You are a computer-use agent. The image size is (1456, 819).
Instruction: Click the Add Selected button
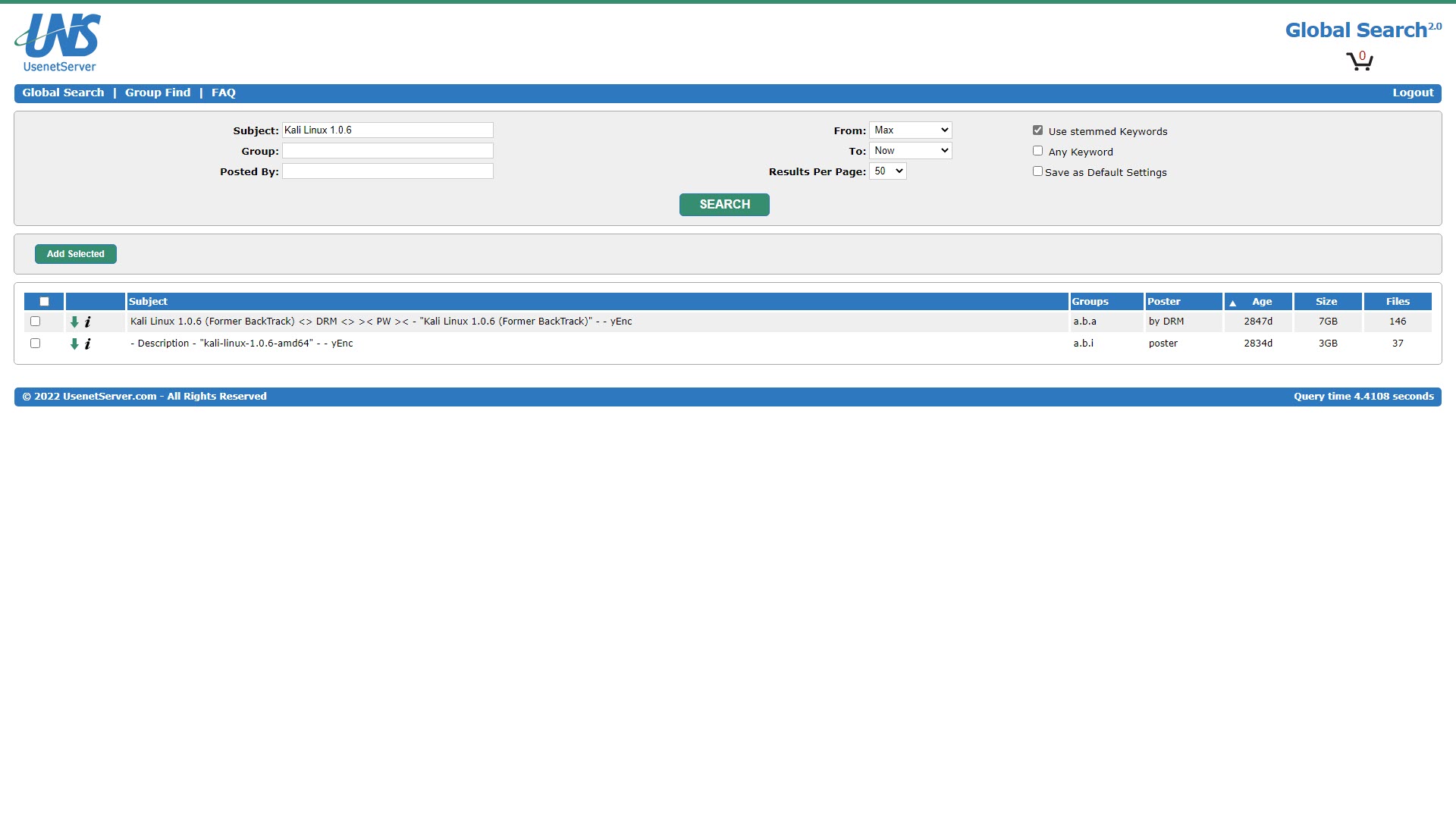point(76,254)
